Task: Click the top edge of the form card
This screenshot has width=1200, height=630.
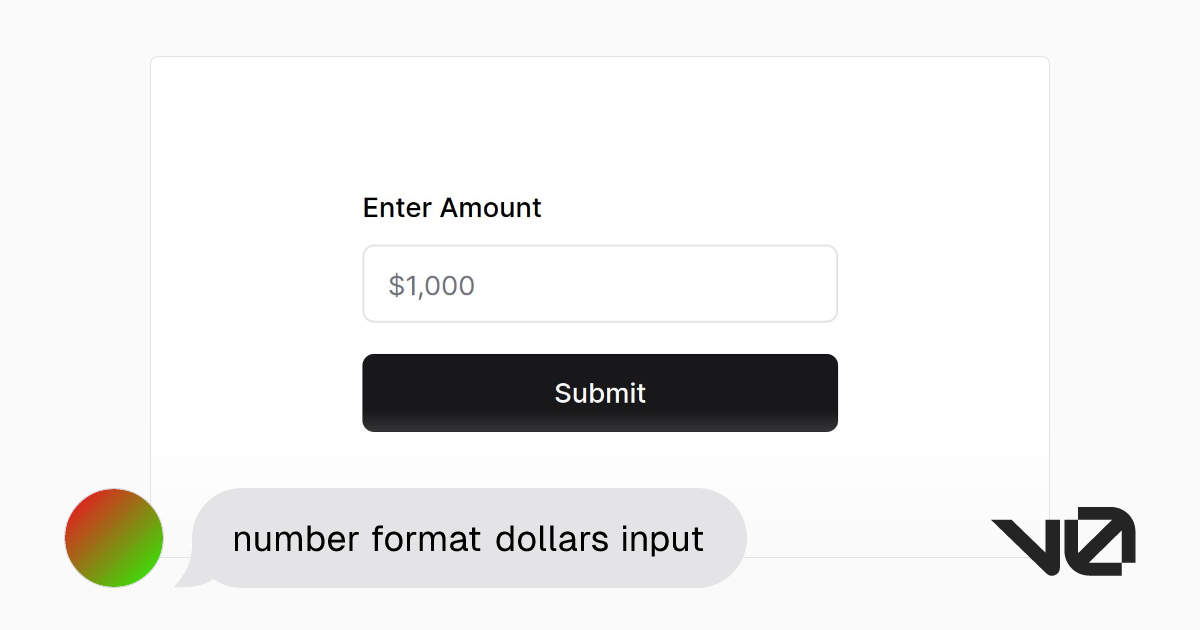Action: point(600,57)
